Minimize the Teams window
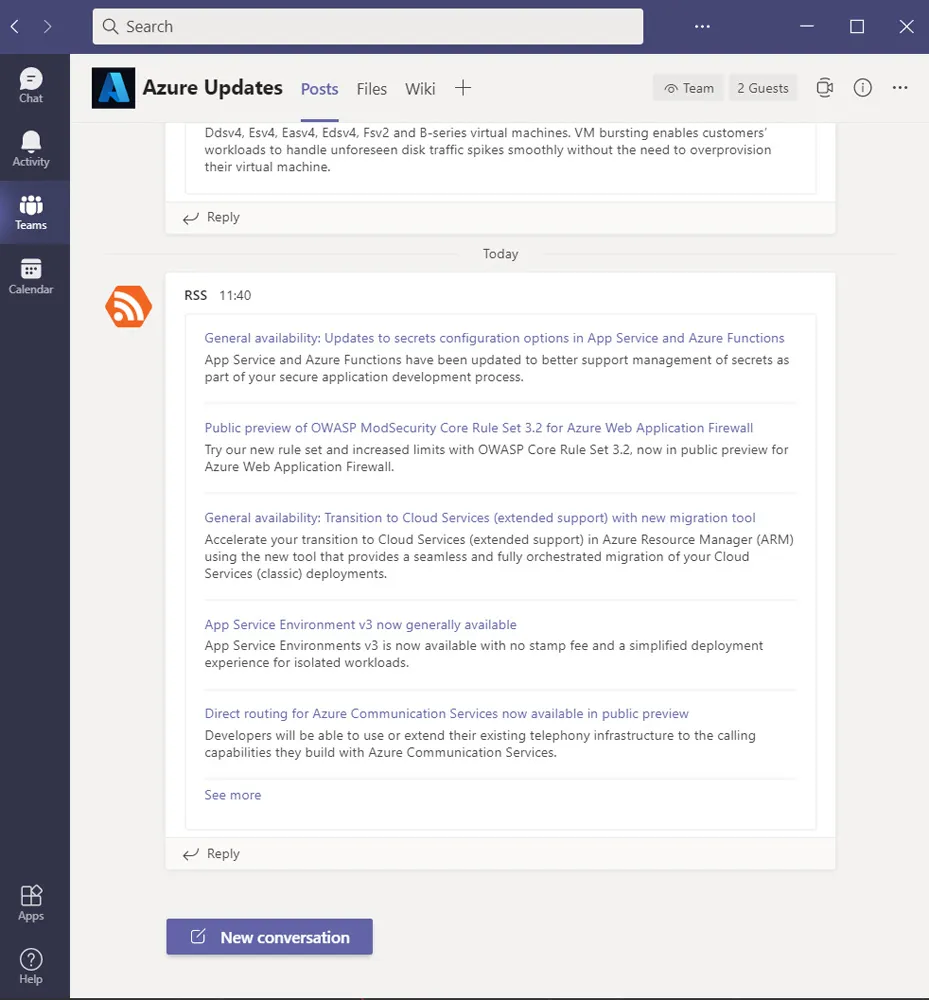The image size is (929, 1000). point(807,26)
